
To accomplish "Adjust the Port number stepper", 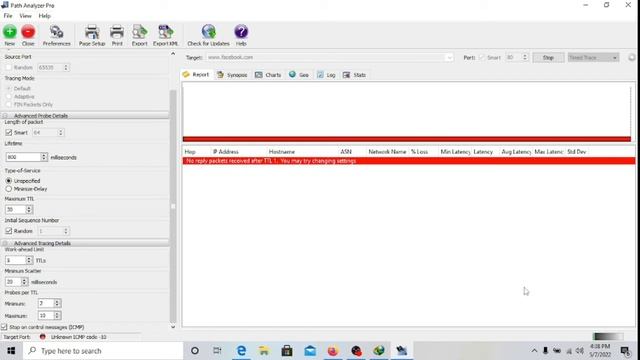I will 525,58.
